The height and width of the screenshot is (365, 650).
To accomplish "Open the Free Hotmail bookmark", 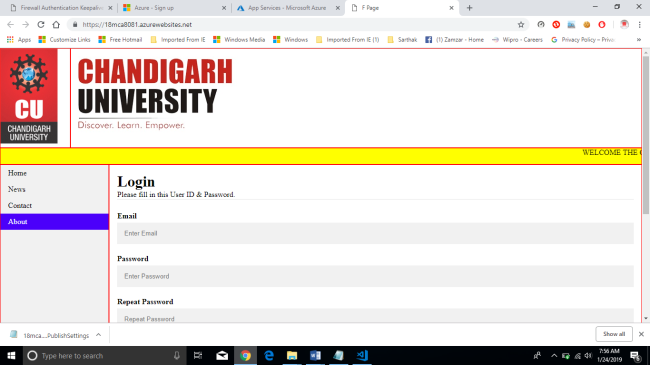I will point(120,40).
